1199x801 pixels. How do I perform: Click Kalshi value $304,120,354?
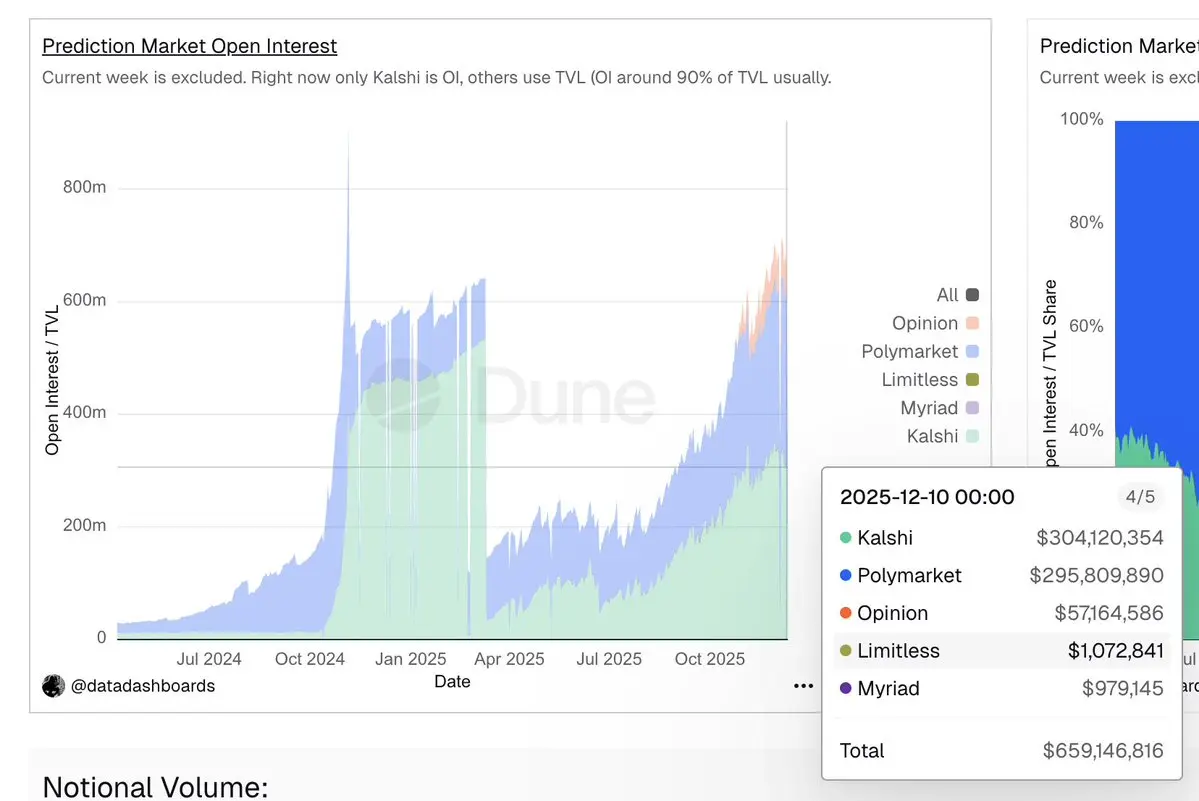(x=1100, y=538)
